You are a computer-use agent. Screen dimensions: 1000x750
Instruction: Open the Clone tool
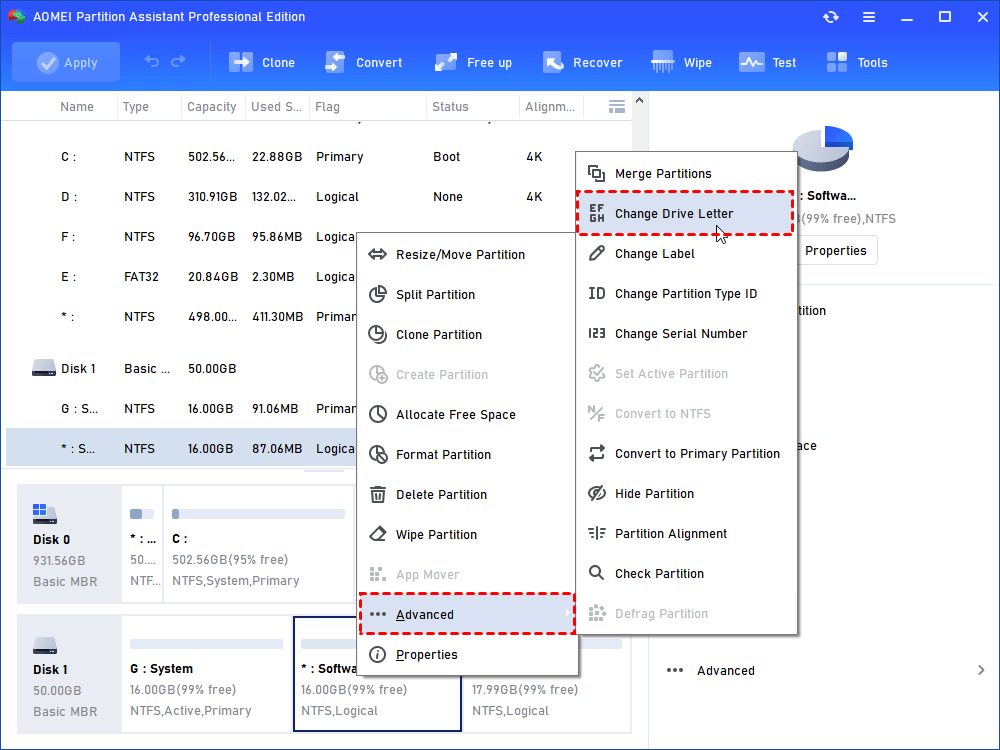262,62
